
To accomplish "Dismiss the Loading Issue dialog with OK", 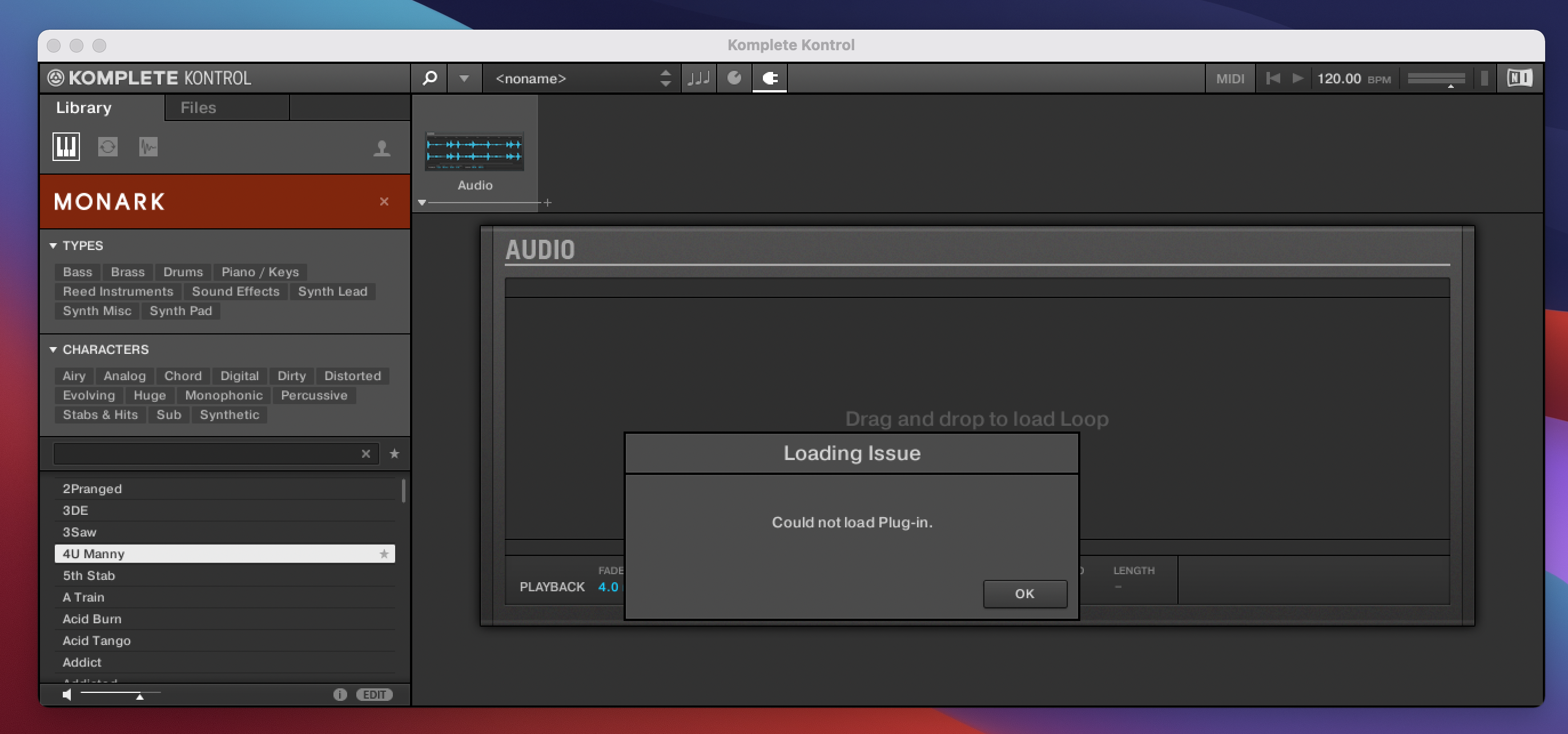I will click(1024, 594).
